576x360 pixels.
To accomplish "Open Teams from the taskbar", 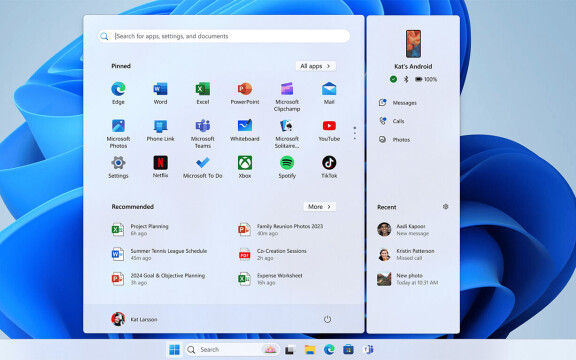I will point(368,349).
